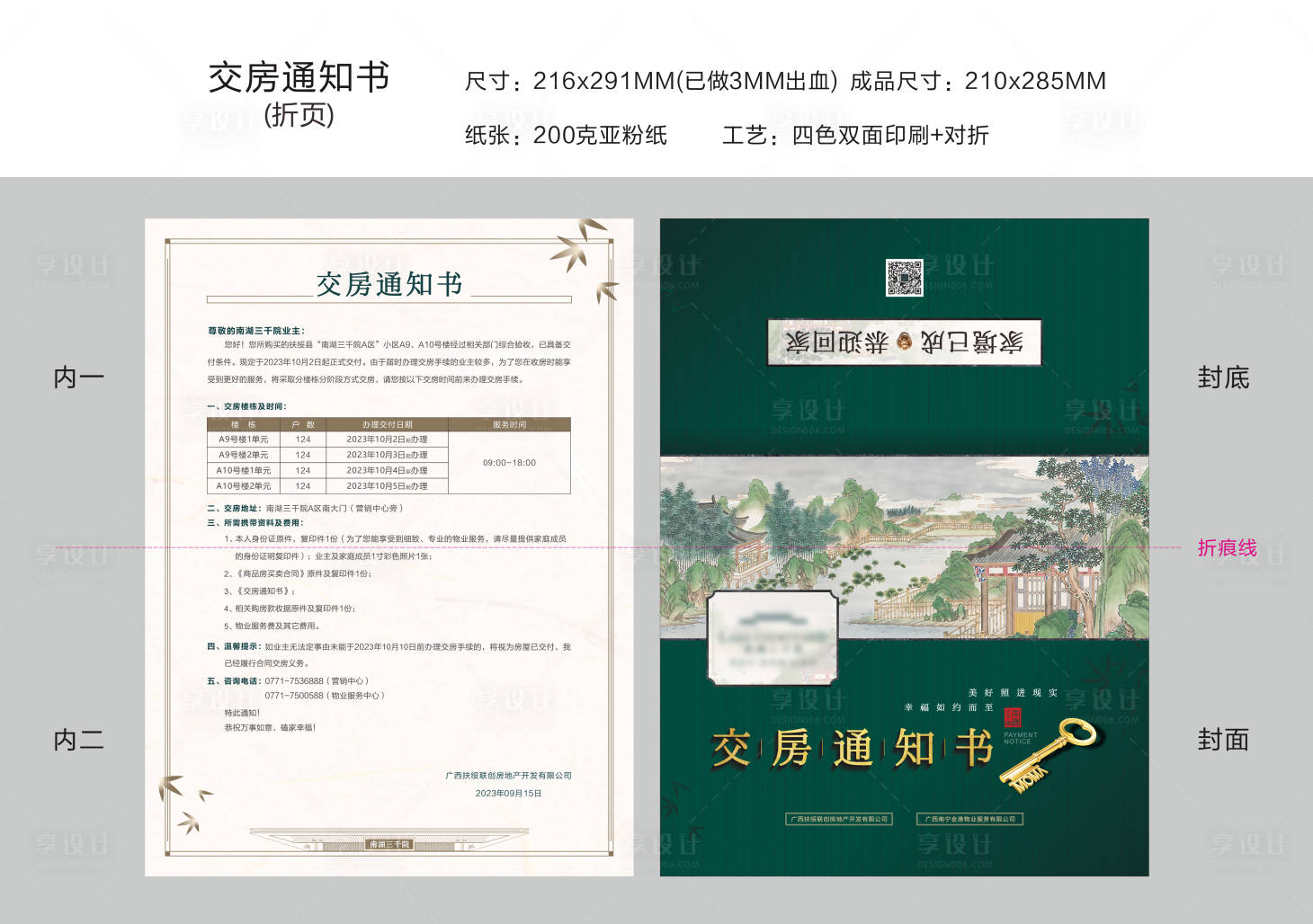
Task: Select the 封底 label
Action: (1223, 378)
